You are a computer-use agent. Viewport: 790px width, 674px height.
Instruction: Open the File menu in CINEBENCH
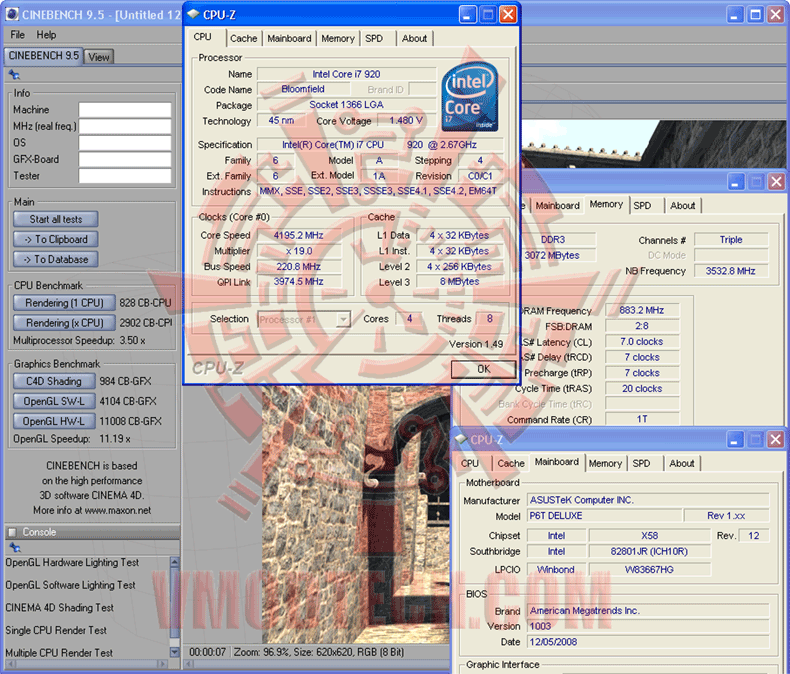tap(18, 35)
